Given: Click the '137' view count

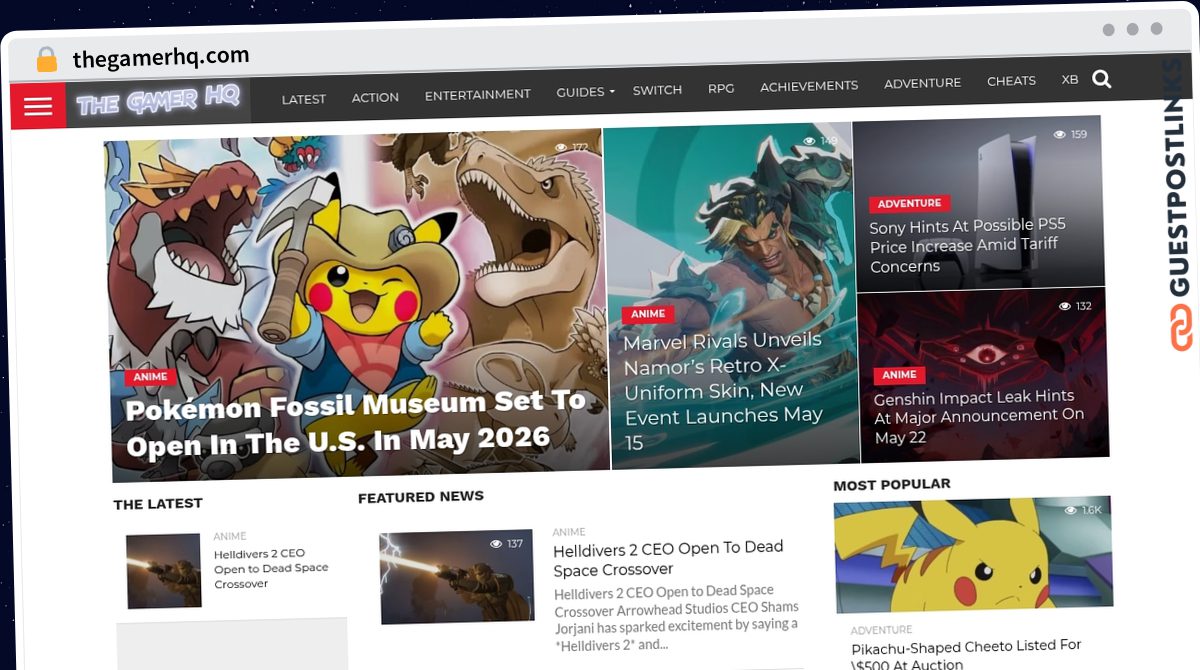Looking at the screenshot, I should (515, 544).
